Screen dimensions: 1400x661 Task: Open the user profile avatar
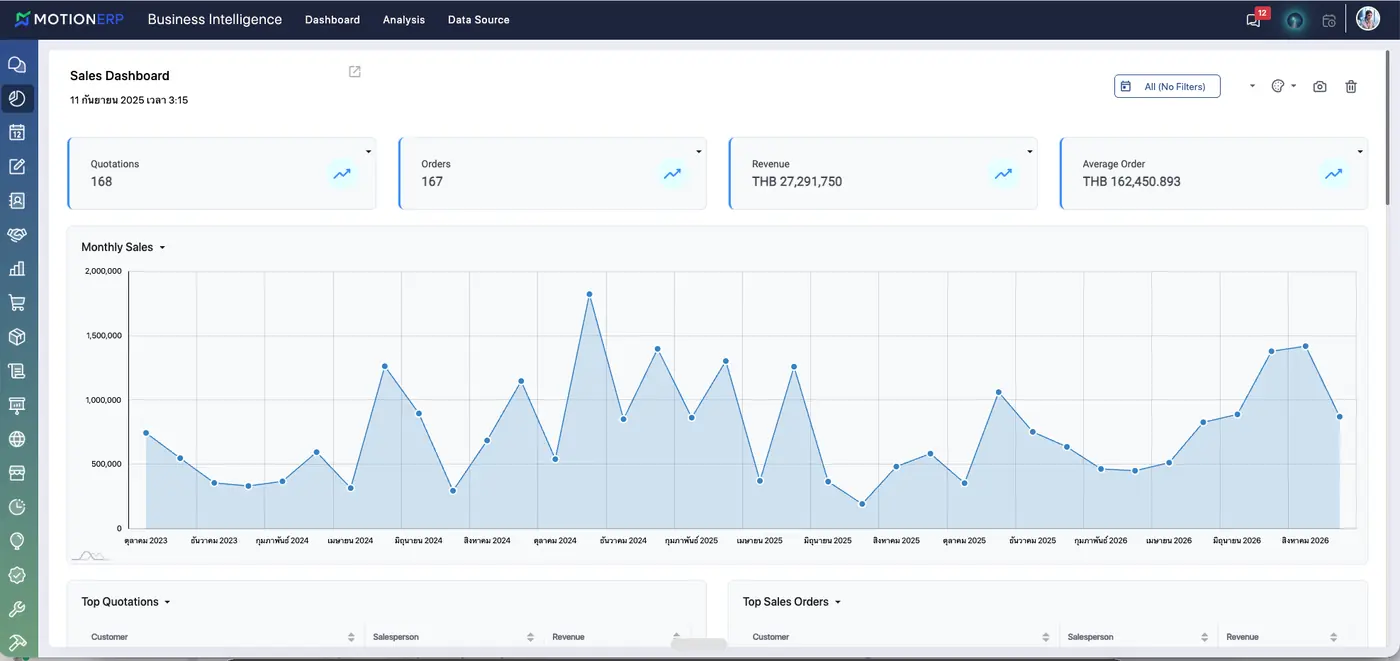pos(1367,19)
